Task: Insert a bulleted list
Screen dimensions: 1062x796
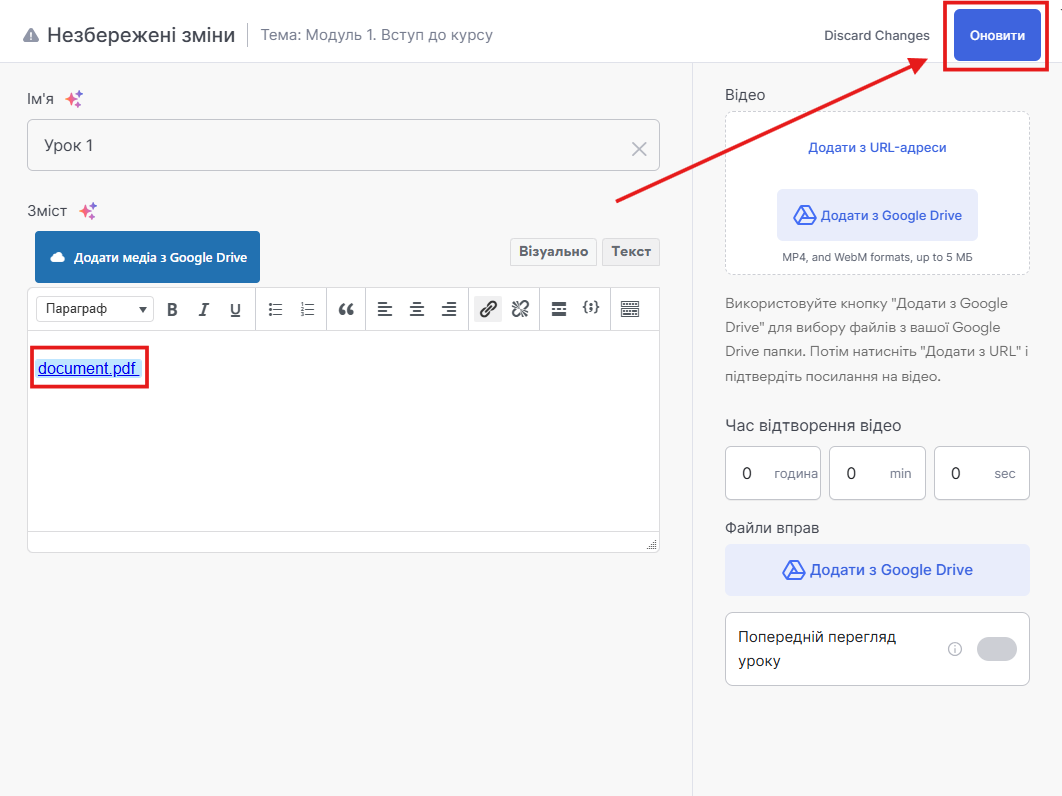Action: point(275,310)
